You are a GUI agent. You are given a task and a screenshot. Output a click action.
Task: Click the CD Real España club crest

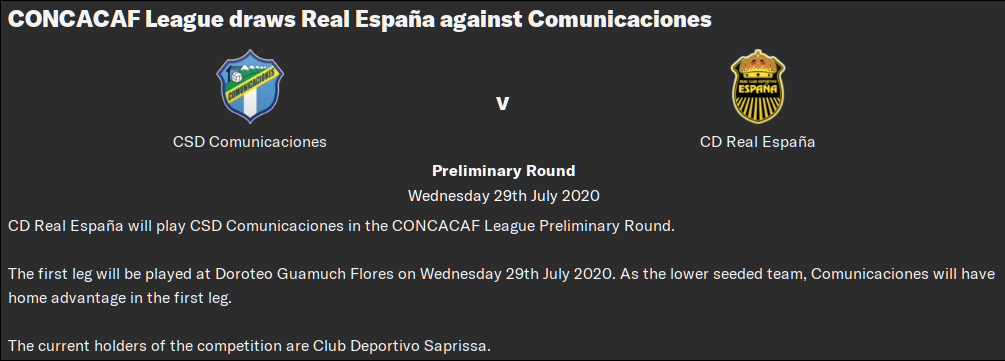point(758,86)
